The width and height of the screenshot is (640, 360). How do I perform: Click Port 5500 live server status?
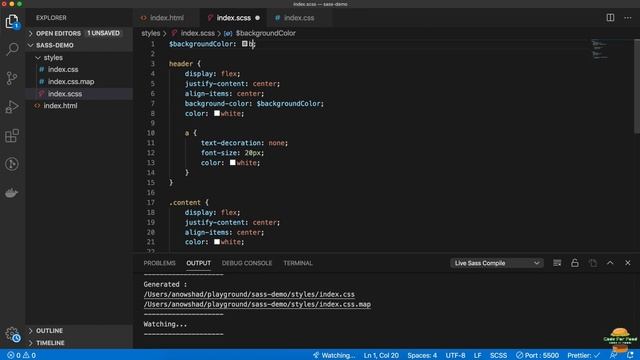click(x=537, y=356)
